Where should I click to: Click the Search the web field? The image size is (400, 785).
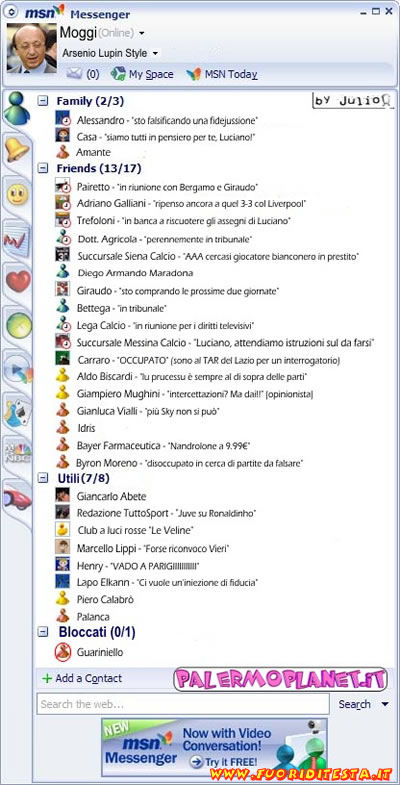(183, 704)
